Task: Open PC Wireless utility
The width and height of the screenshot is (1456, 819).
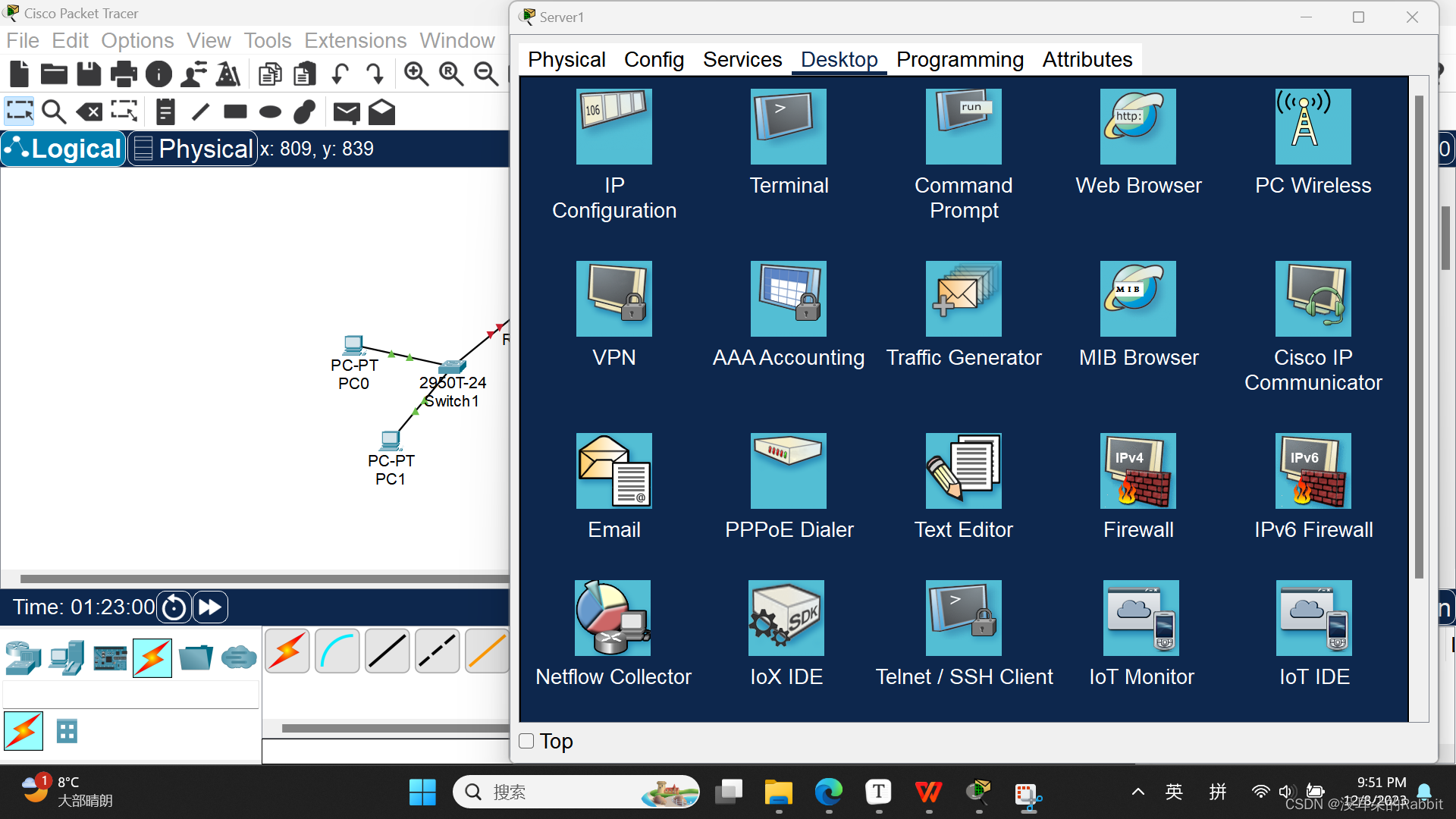Action: point(1313,127)
